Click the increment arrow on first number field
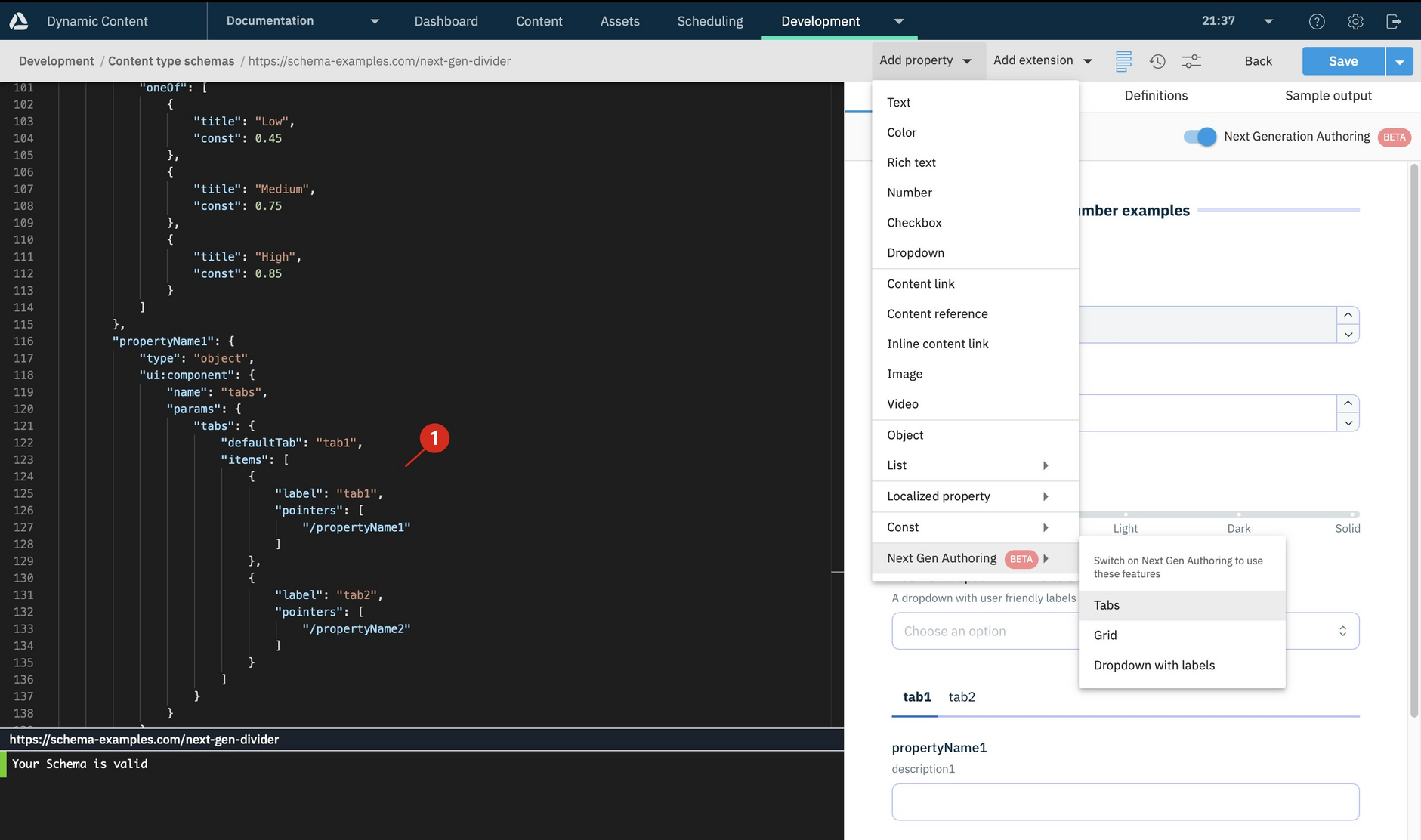Viewport: 1421px width, 840px height. pyautogui.click(x=1348, y=315)
